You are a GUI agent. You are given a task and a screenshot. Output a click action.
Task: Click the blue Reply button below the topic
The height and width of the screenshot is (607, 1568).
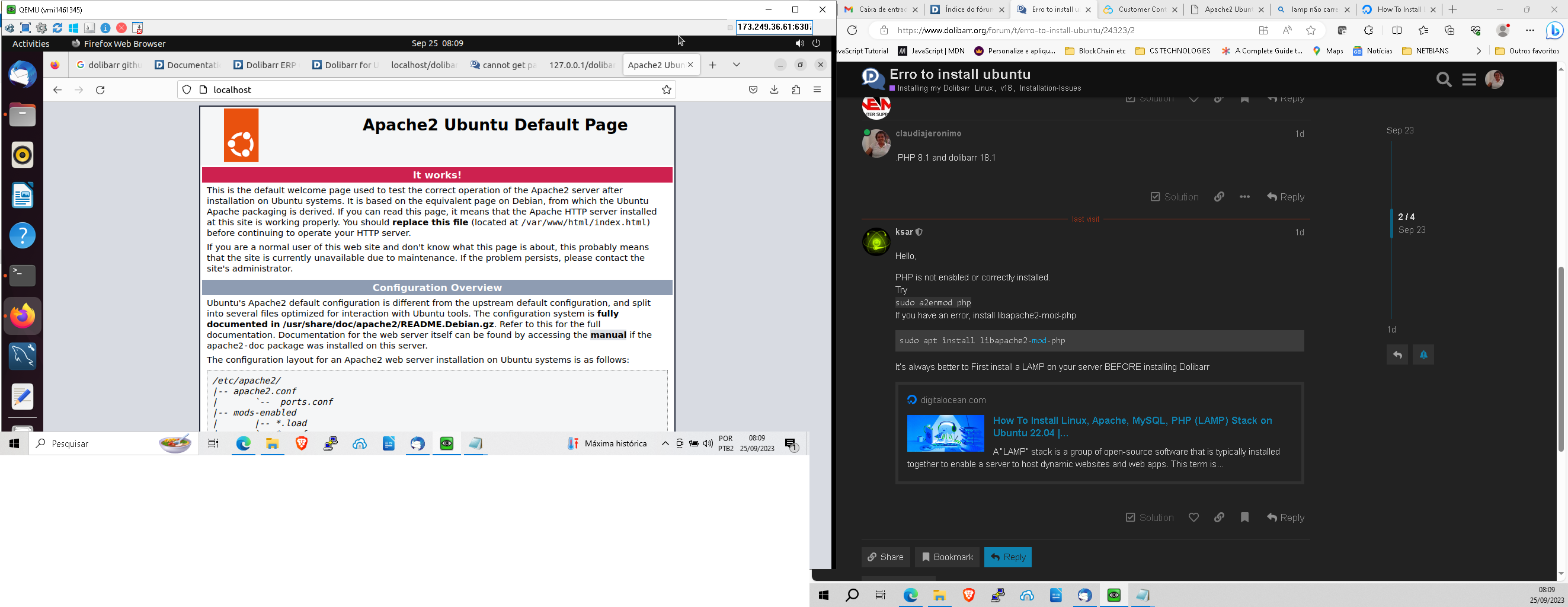coord(1008,557)
